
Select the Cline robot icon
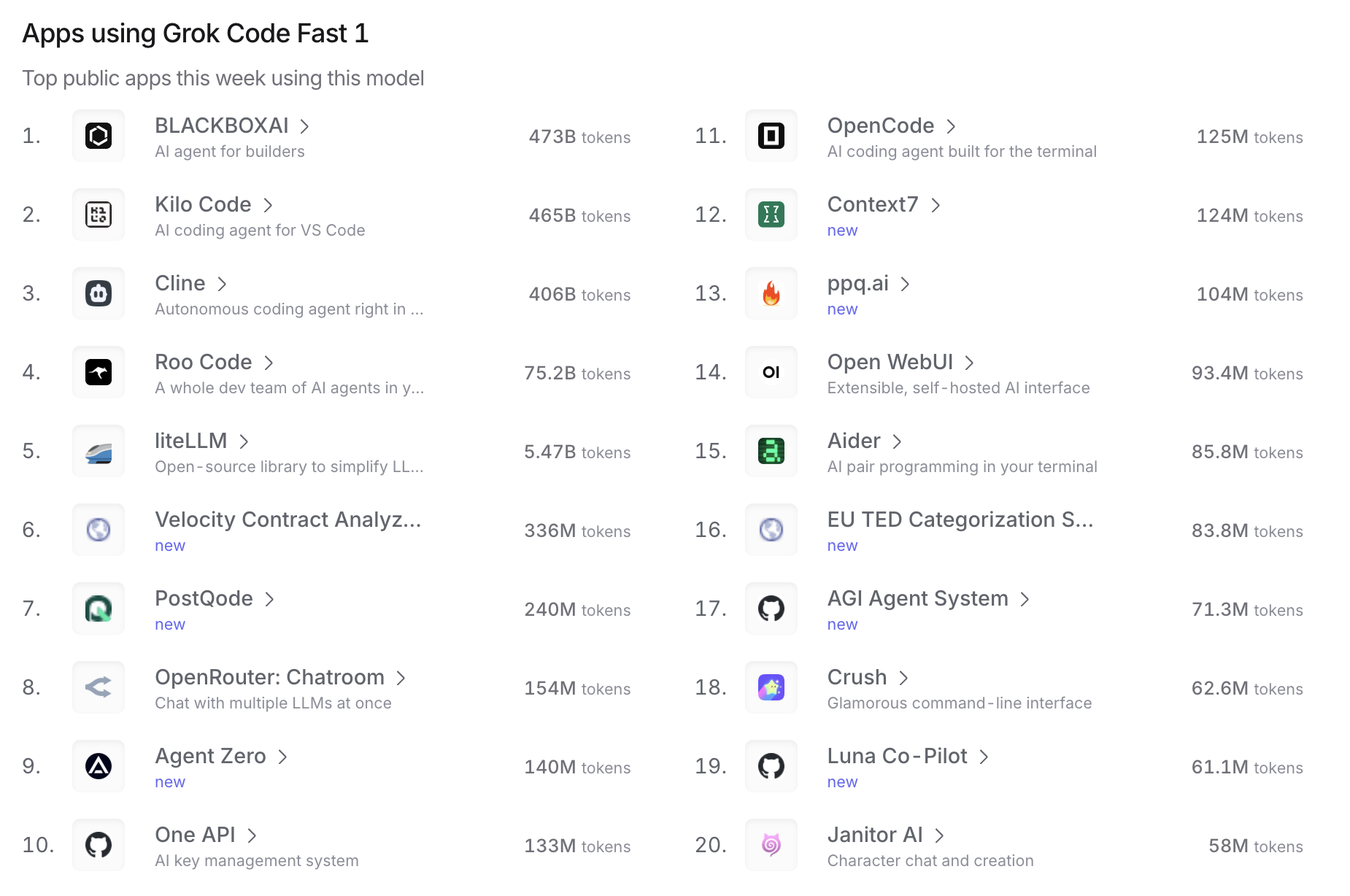click(99, 293)
